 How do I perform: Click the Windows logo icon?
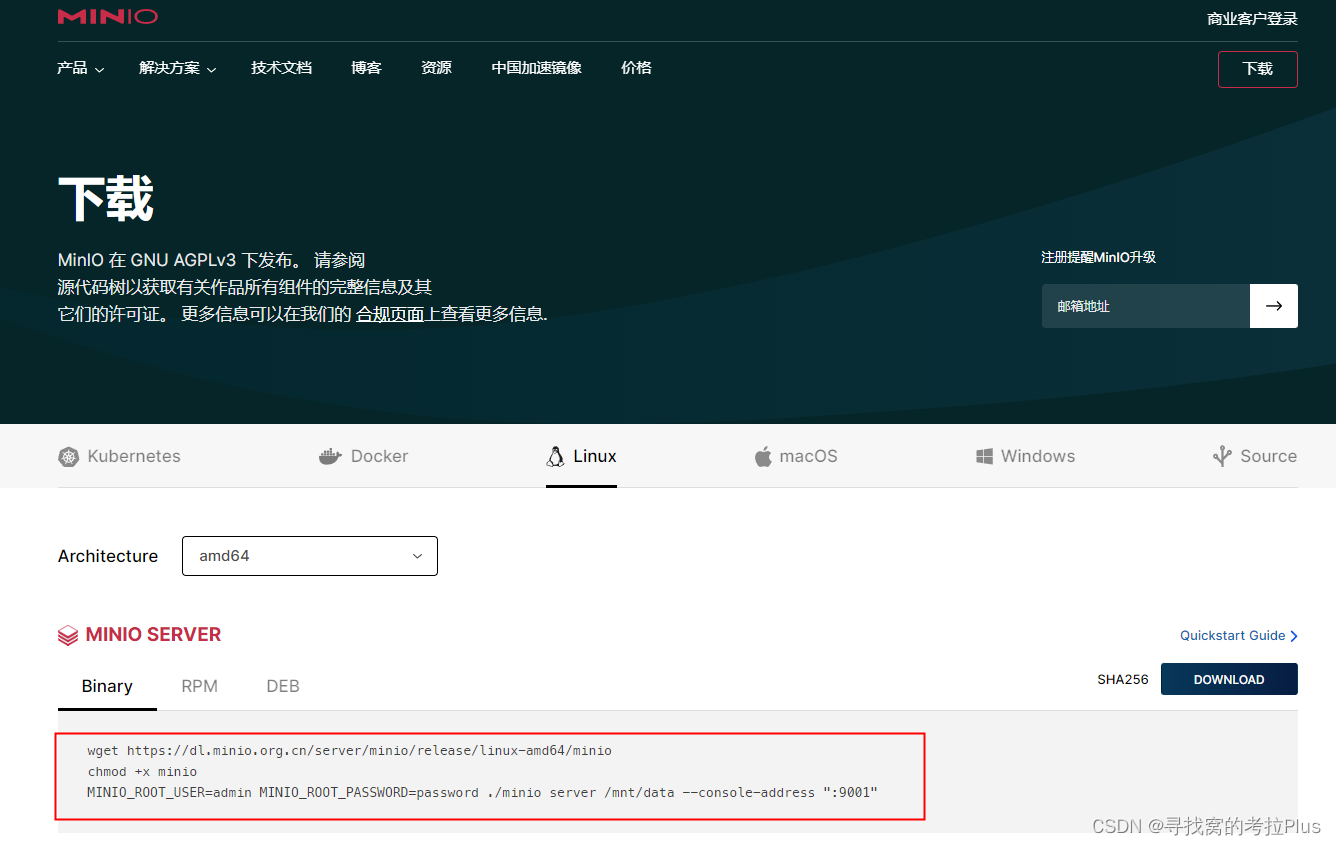click(x=984, y=457)
